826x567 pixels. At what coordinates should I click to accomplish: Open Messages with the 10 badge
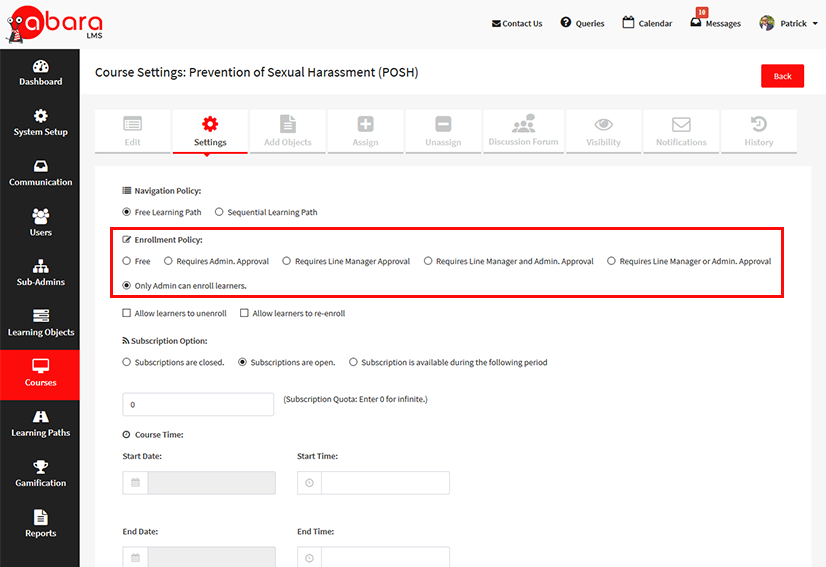(715, 21)
